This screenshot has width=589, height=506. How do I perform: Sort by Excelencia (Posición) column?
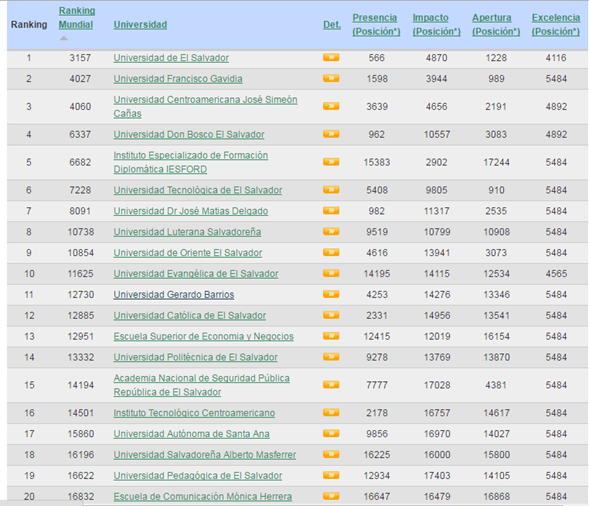point(556,24)
